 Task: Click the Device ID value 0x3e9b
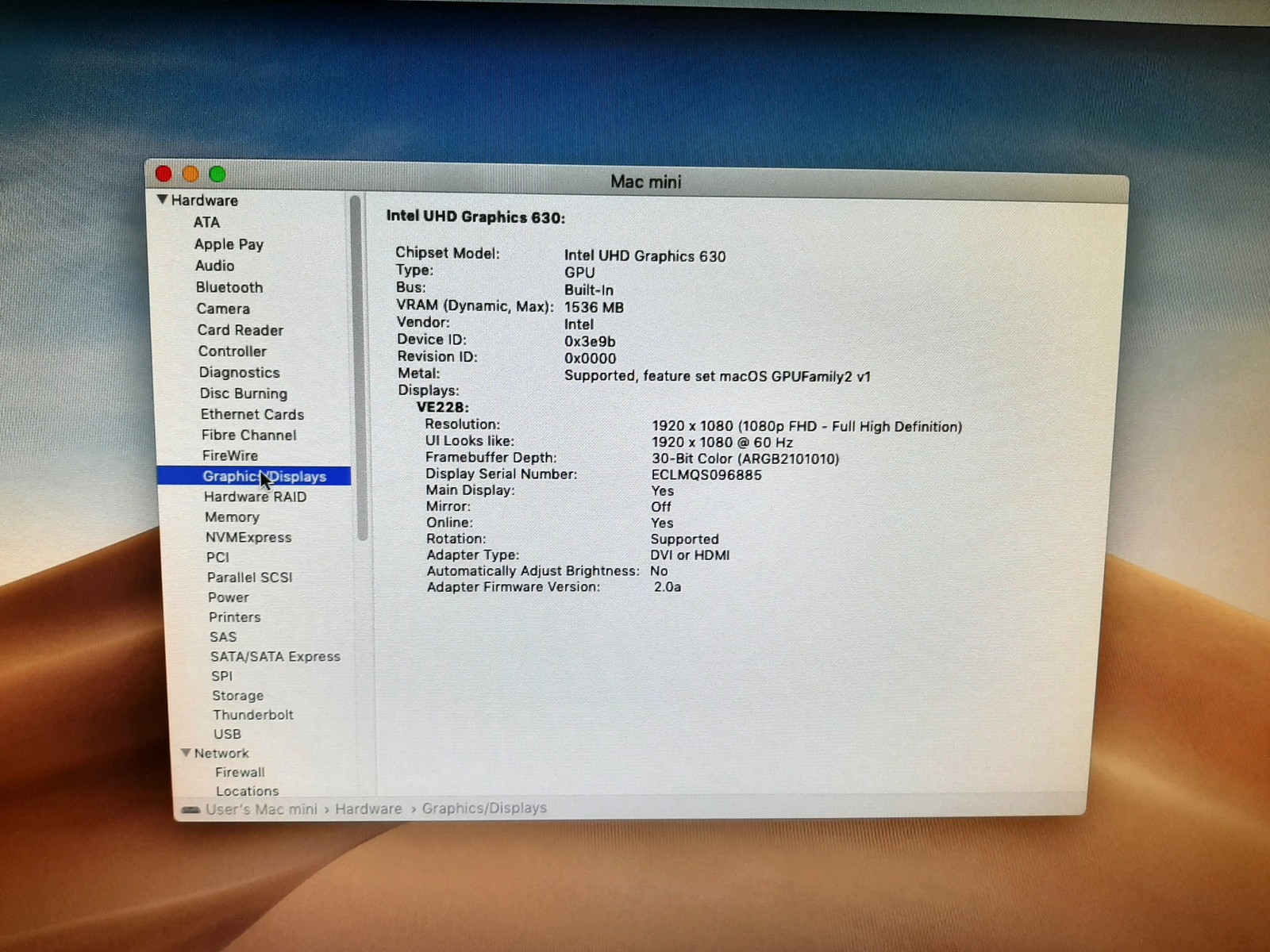click(x=590, y=341)
